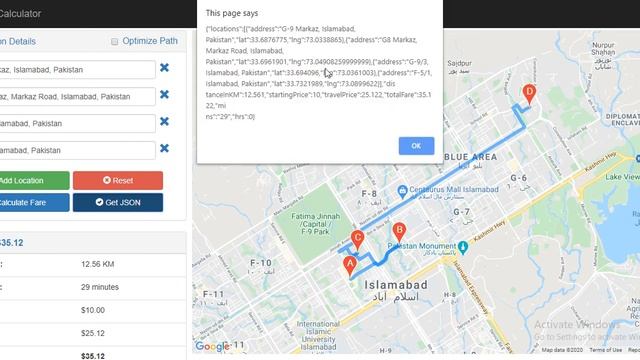Select the Centaurus Mall Islamabad map pin
The height and width of the screenshot is (360, 640).
coord(402,191)
